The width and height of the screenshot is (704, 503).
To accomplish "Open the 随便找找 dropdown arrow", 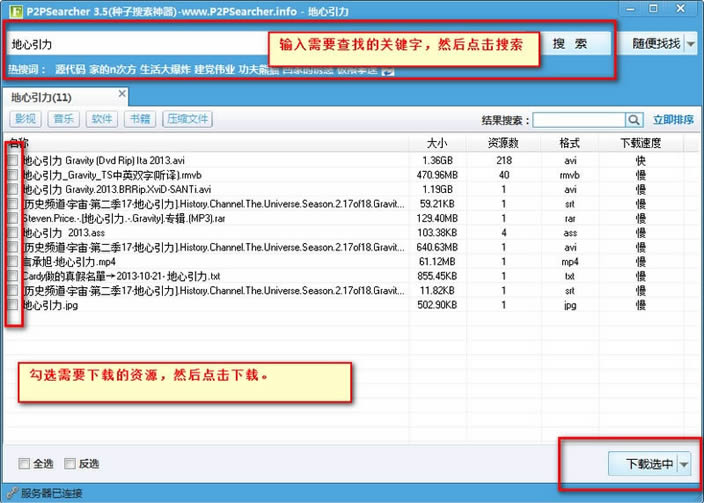I will pyautogui.click(x=691, y=44).
